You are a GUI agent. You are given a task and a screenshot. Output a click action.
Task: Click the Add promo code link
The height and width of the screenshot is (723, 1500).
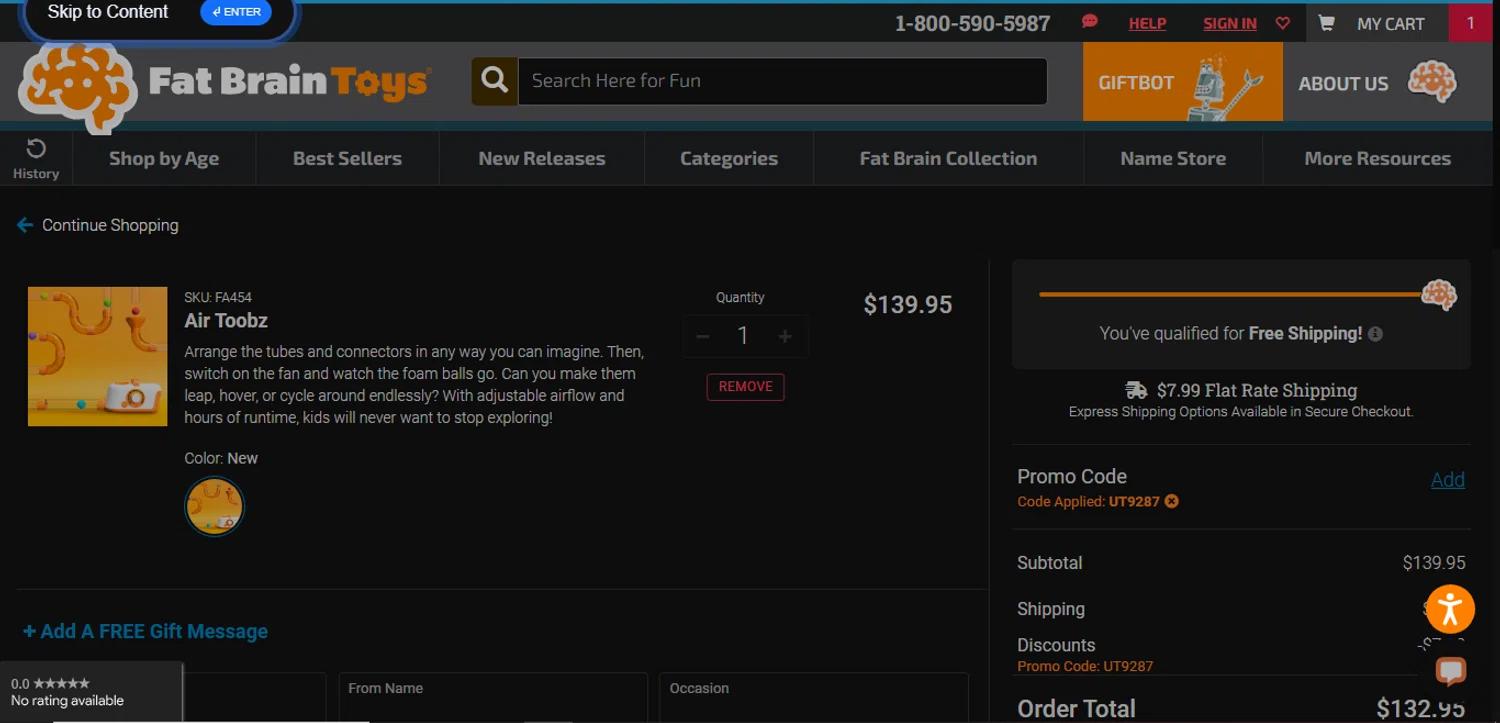coord(1447,480)
